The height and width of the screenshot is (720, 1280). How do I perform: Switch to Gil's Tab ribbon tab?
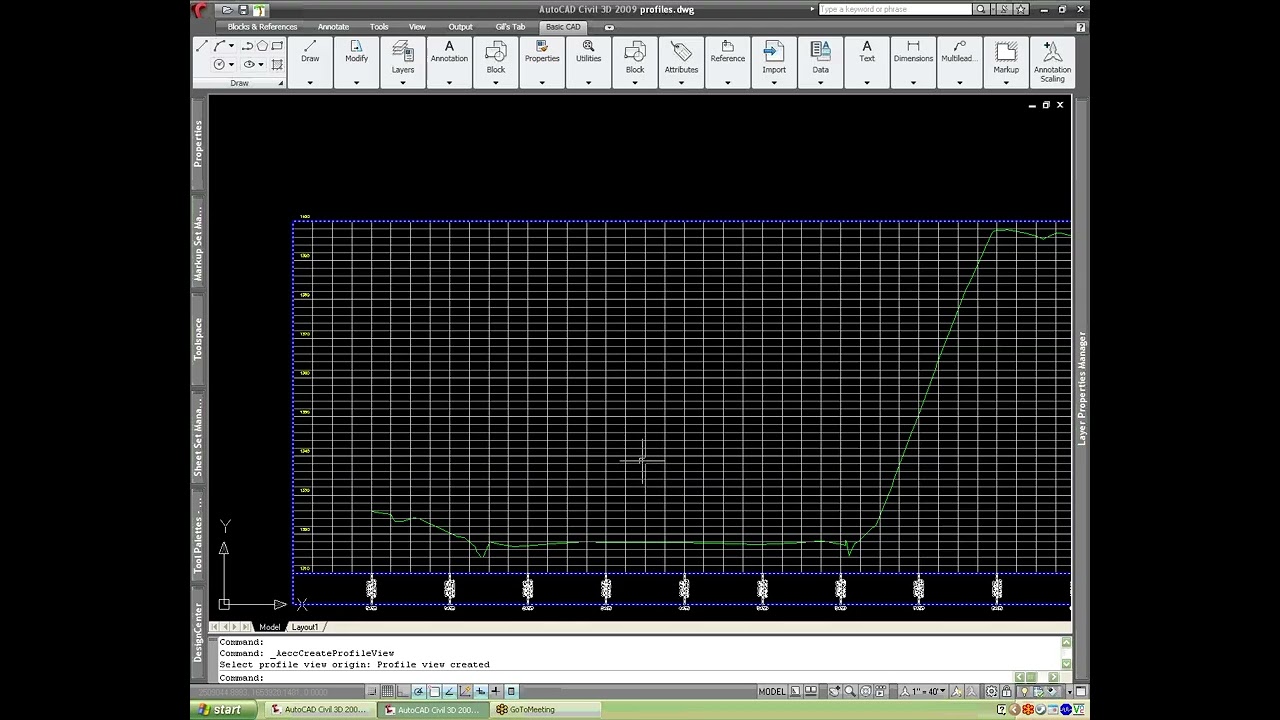(x=510, y=27)
